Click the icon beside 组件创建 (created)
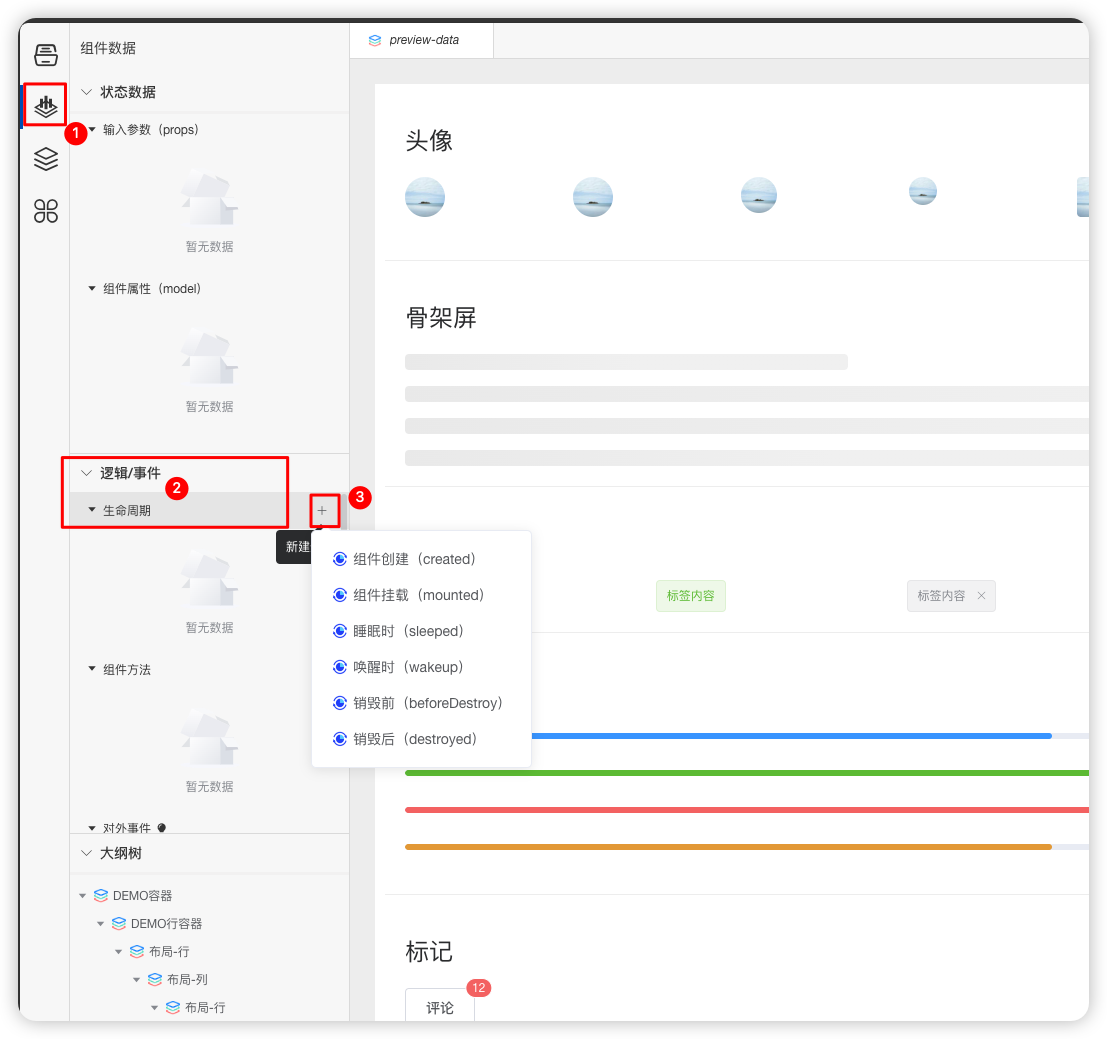Viewport: 1107px width, 1039px height. coord(340,559)
